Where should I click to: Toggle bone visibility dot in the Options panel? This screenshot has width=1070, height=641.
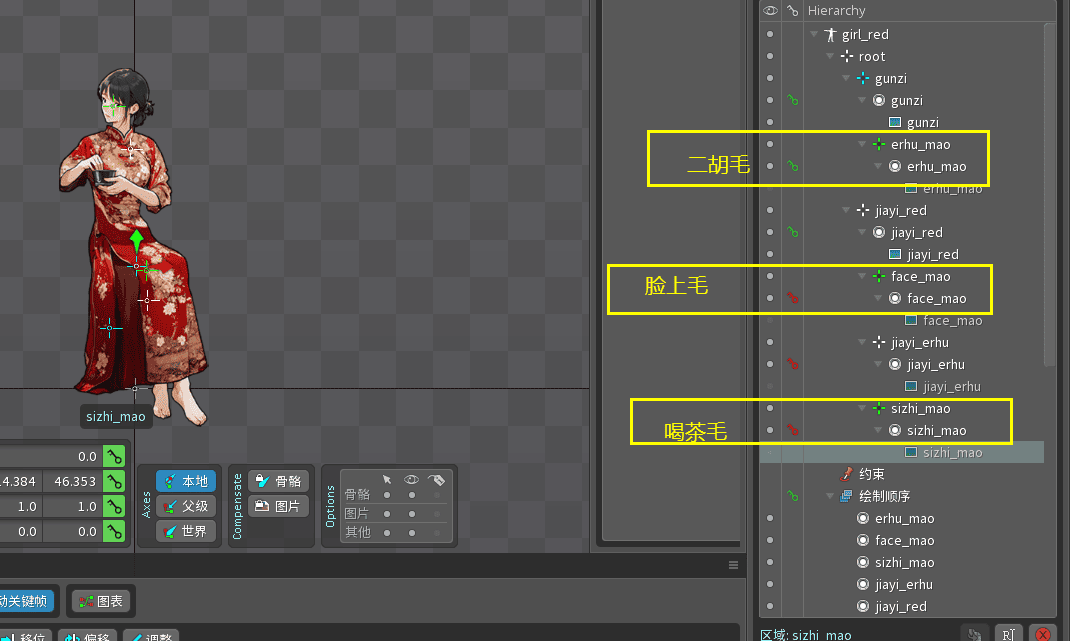click(411, 494)
